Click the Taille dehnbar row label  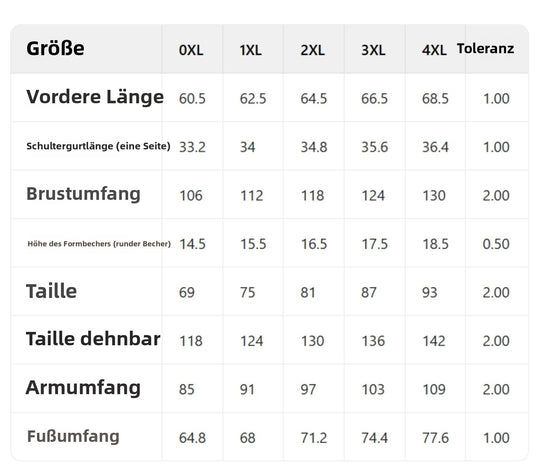[93, 339]
